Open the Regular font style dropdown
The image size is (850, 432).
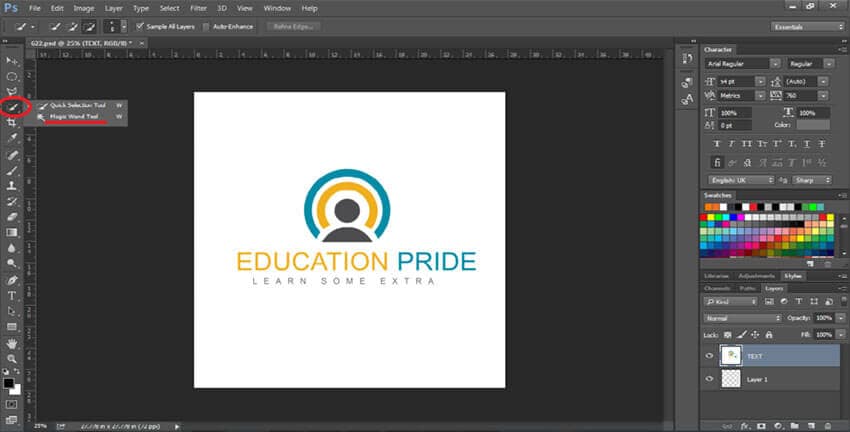coord(828,64)
